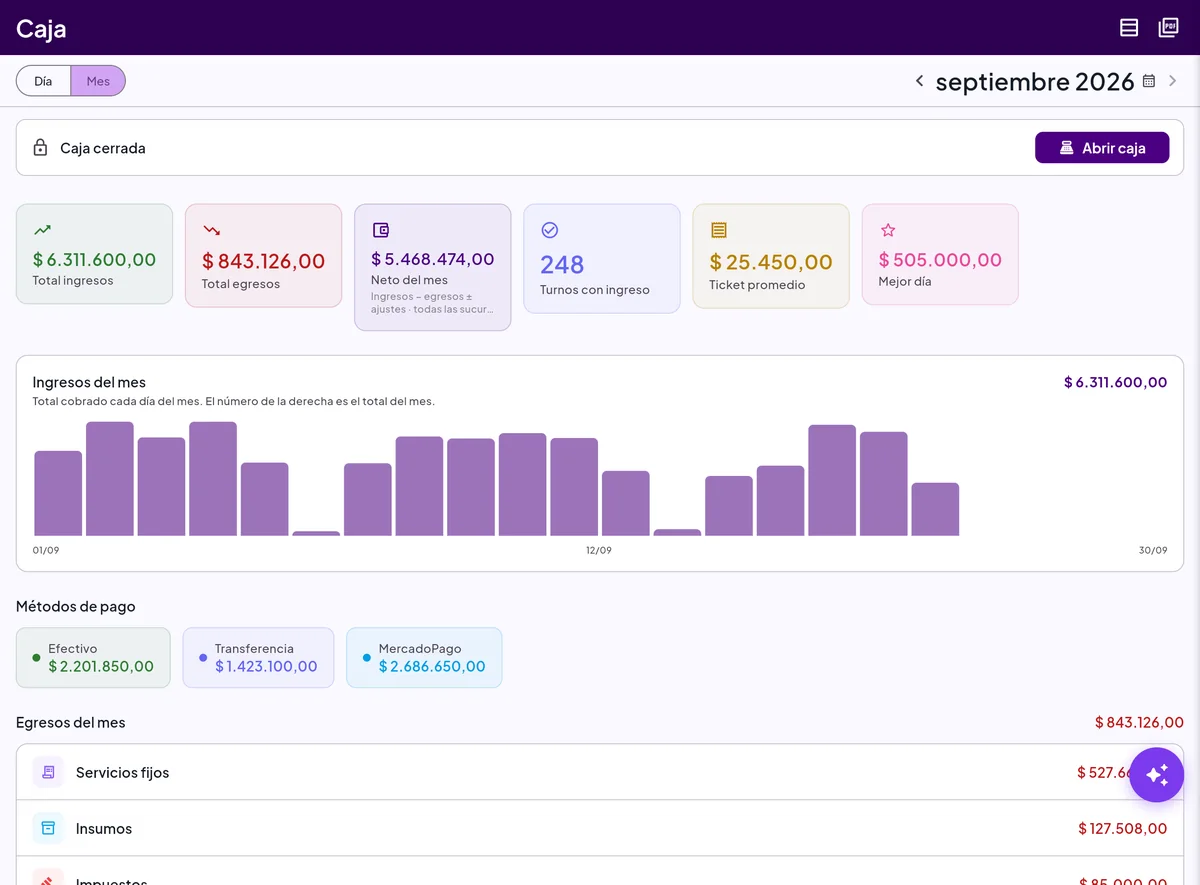Open the sparkle AI assistant floating button
The image size is (1200, 885).
coord(1157,775)
